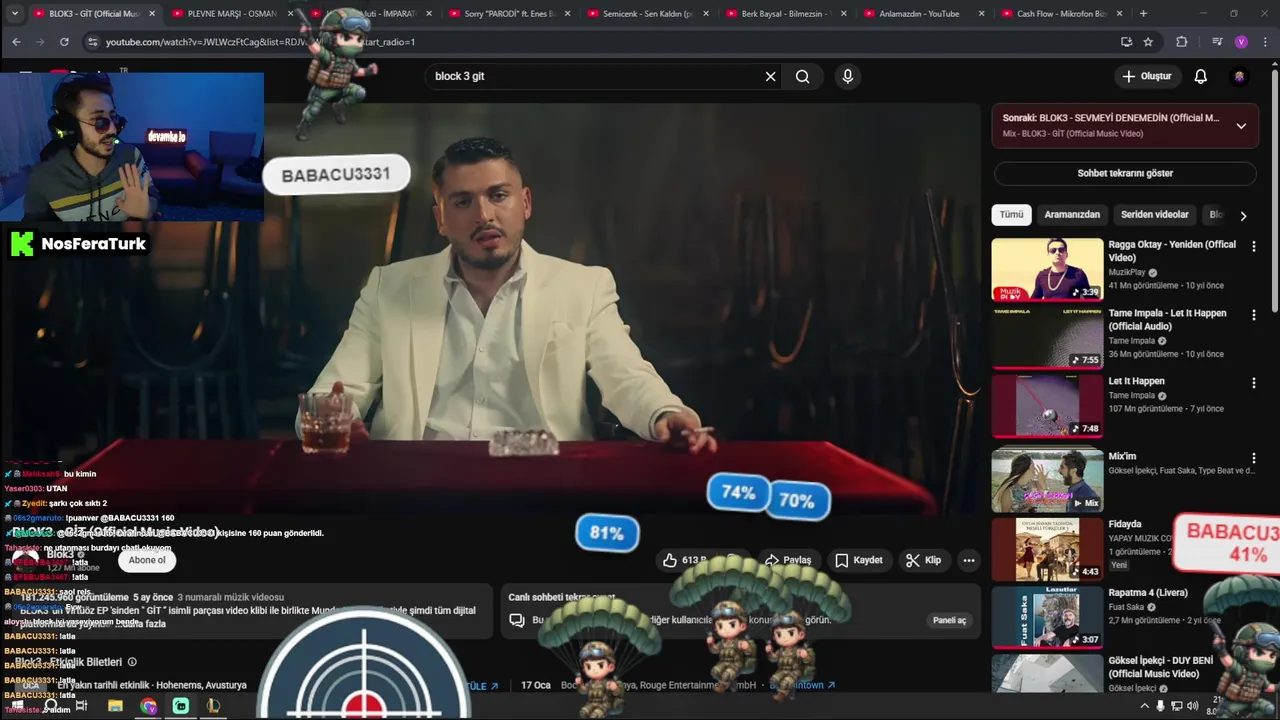Viewport: 1280px width, 720px height.
Task: Open new Chrome tab with plus
Action: point(1143,14)
